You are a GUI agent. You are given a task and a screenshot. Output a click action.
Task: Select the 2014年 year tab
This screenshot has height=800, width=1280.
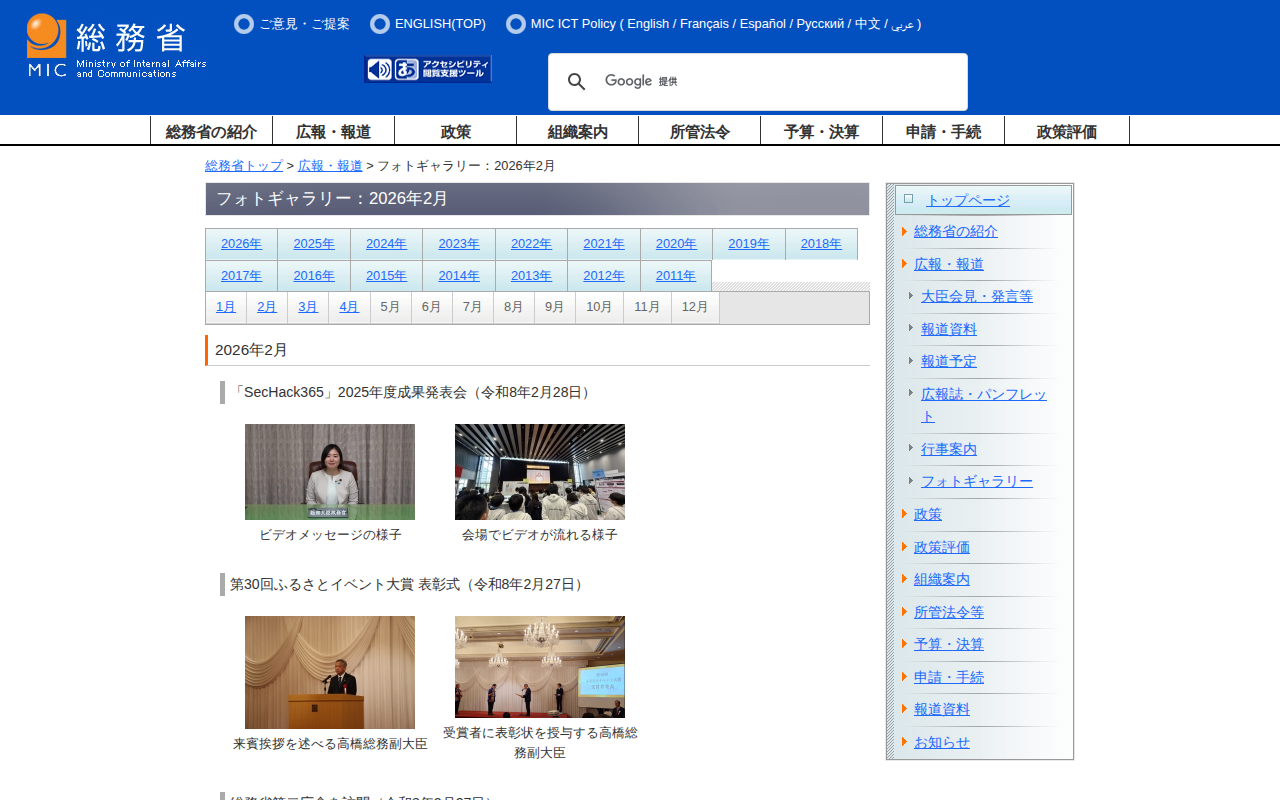459,276
